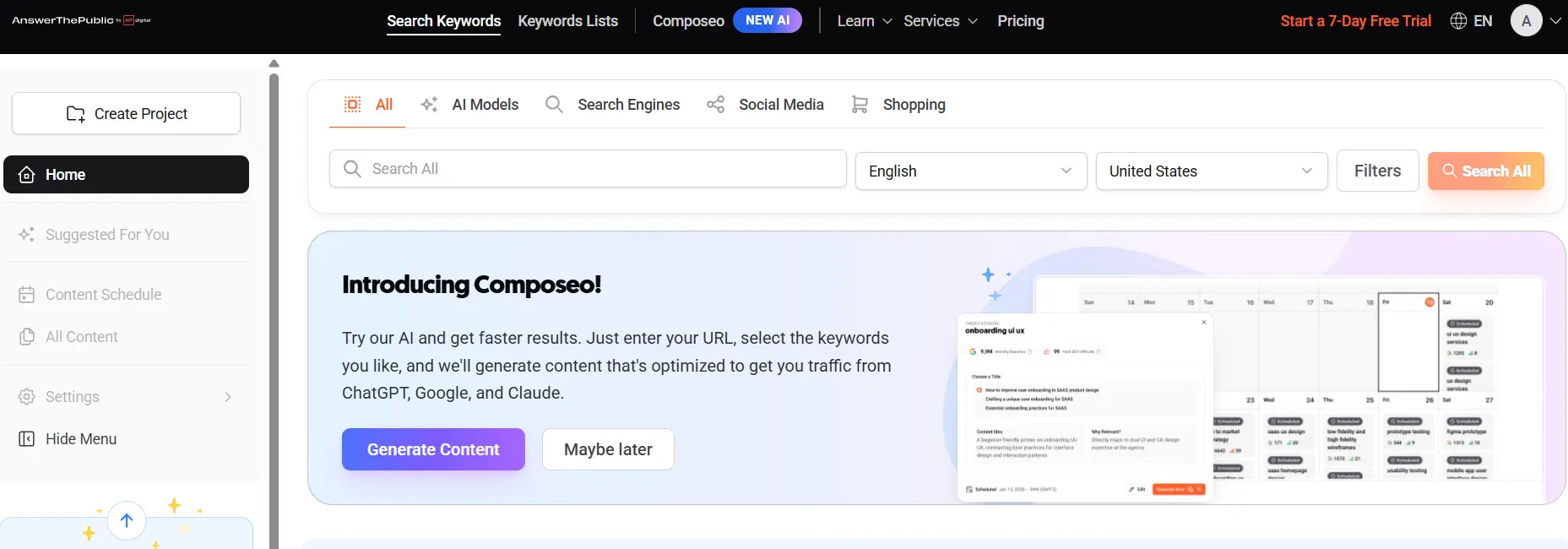Image resolution: width=1568 pixels, height=549 pixels.
Task: Open Keywords Lists page
Action: 567,21
